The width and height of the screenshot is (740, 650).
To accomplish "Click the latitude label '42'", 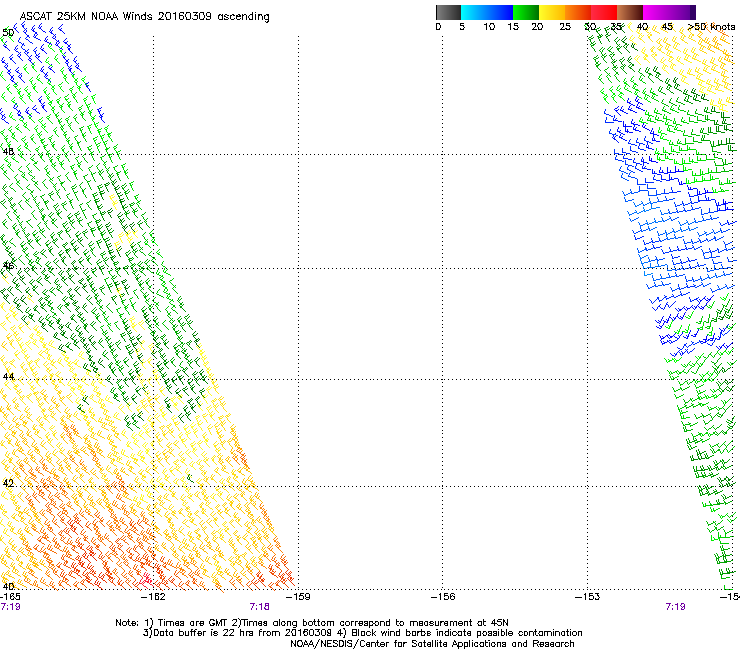I will tap(8, 483).
